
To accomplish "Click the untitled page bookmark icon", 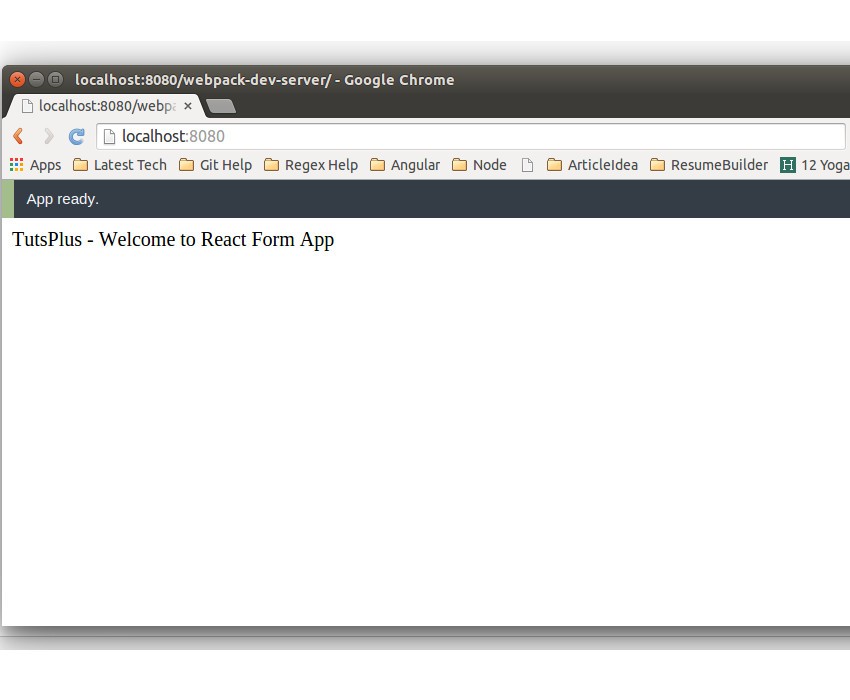I will tap(527, 165).
